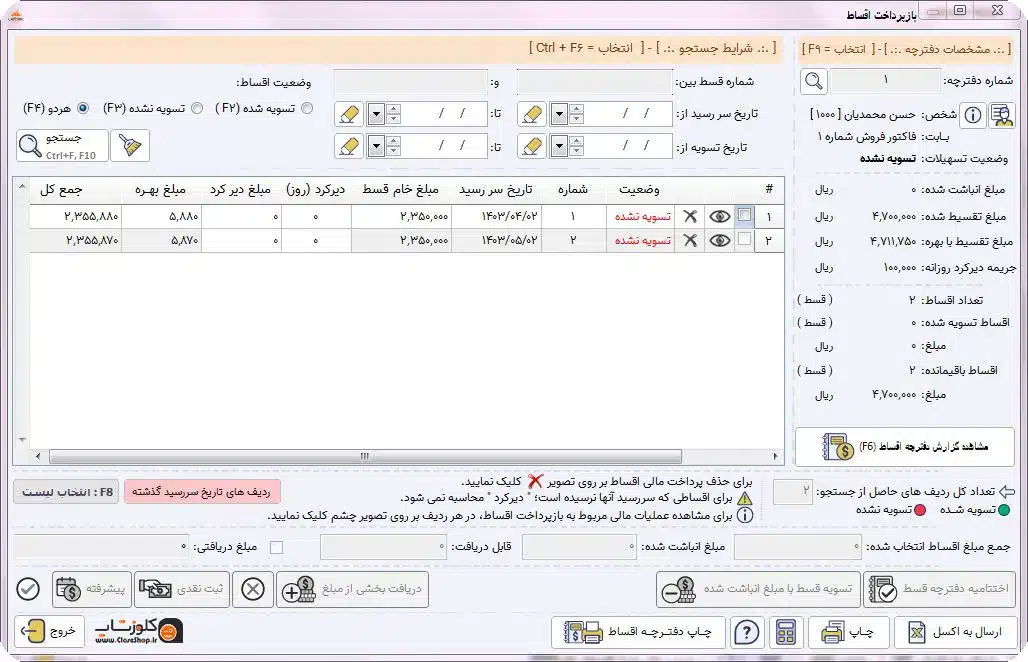Screen dimensions: 1028x662
Task: View row 1 financial operations via eye icon
Action: point(719,216)
